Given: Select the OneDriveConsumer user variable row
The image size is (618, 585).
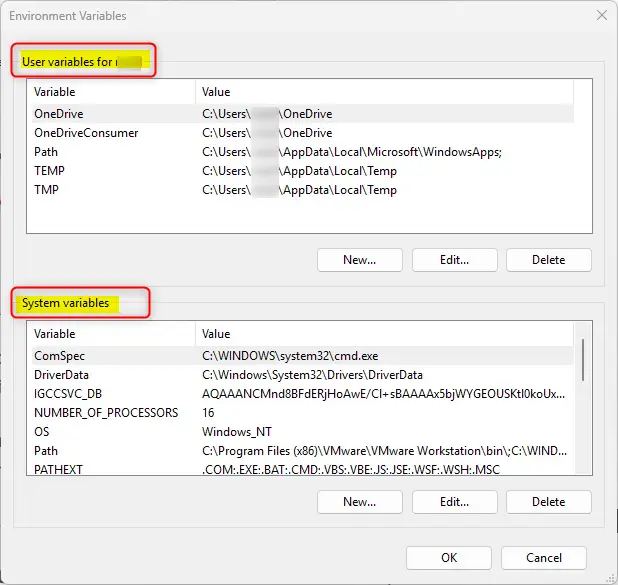Looking at the screenshot, I should [302, 133].
